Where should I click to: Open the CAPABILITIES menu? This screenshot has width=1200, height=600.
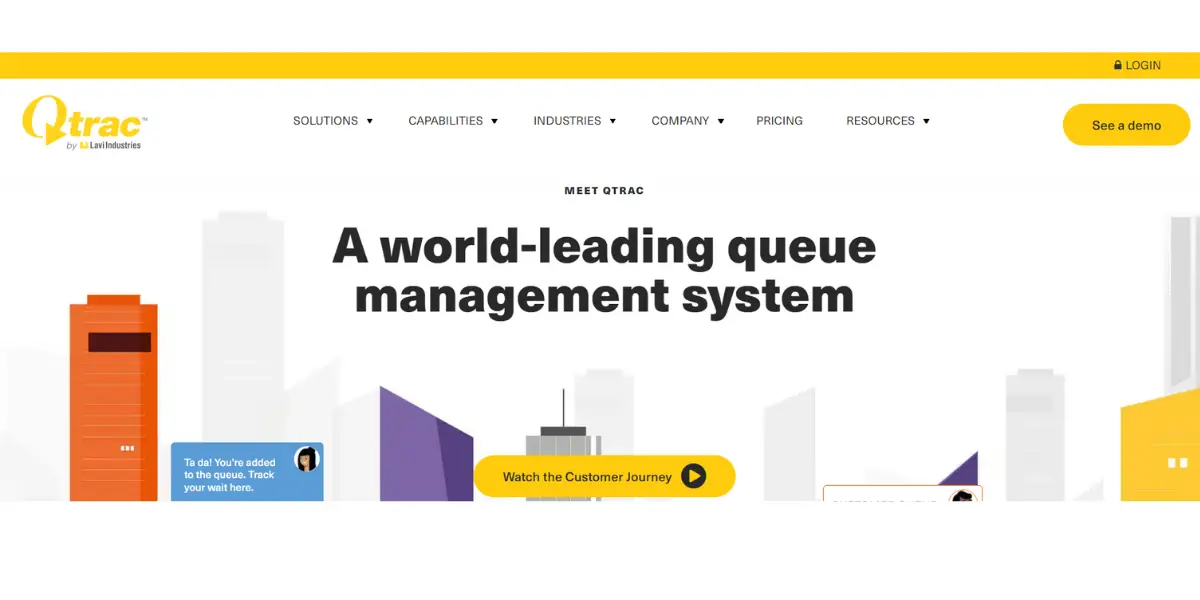(x=445, y=121)
